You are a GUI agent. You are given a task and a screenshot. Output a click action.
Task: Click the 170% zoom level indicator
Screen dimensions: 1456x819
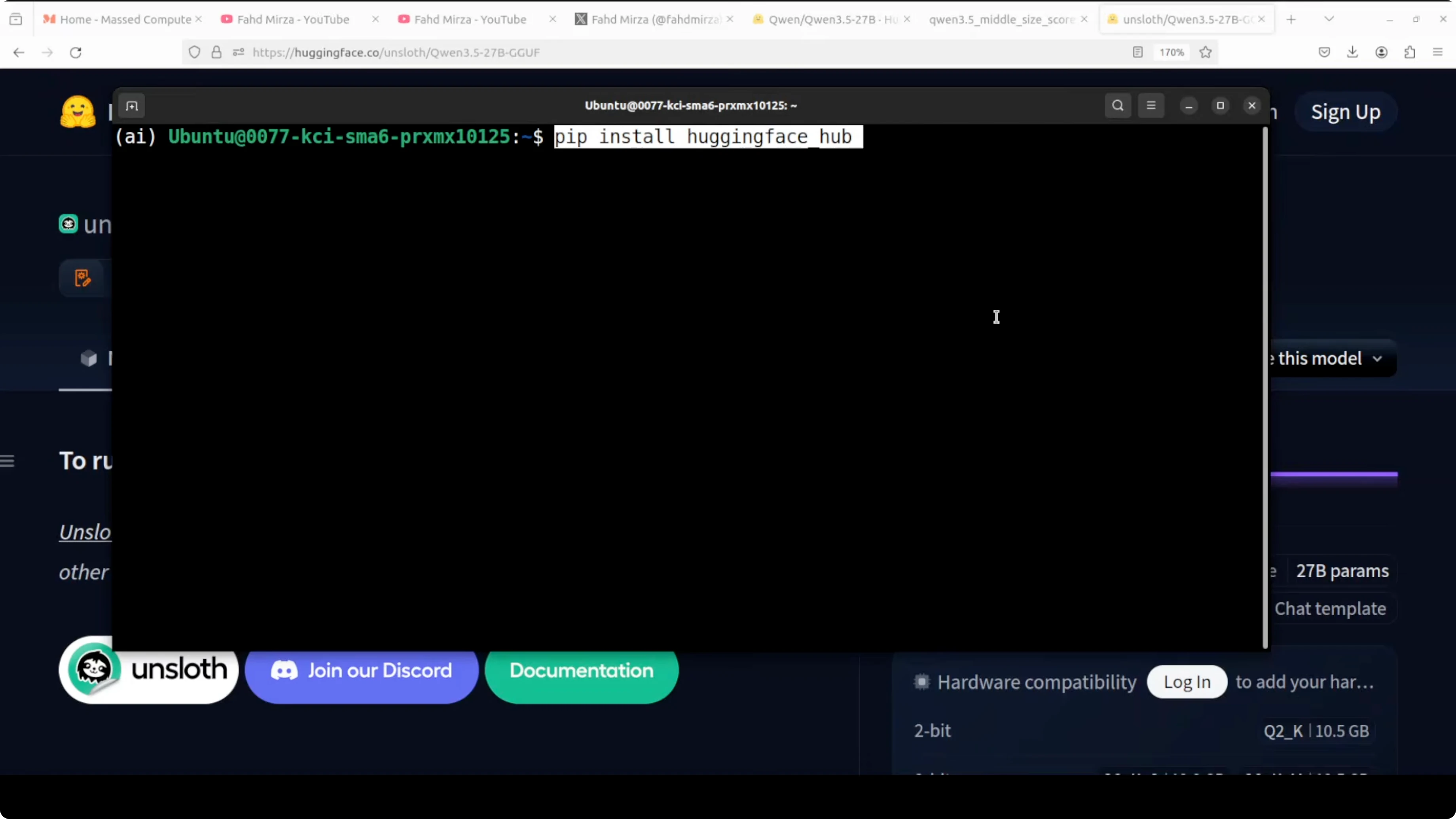pyautogui.click(x=1172, y=53)
